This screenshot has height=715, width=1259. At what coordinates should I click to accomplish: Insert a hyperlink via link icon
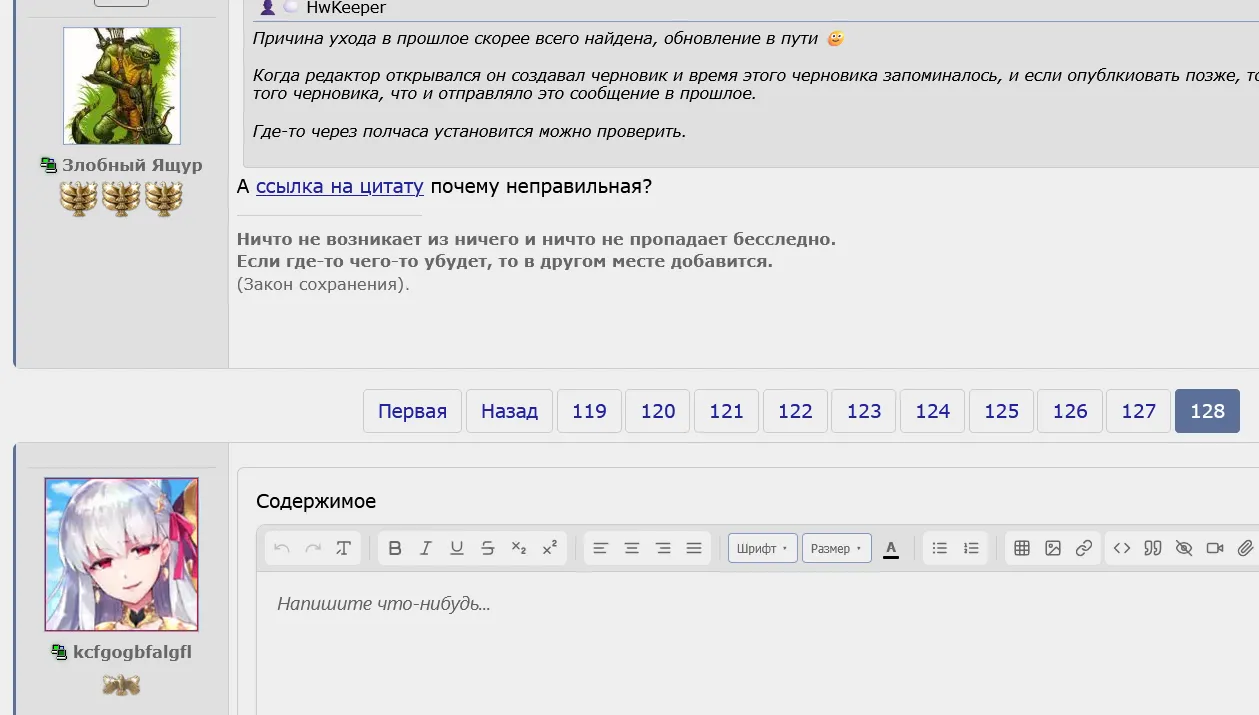1084,548
